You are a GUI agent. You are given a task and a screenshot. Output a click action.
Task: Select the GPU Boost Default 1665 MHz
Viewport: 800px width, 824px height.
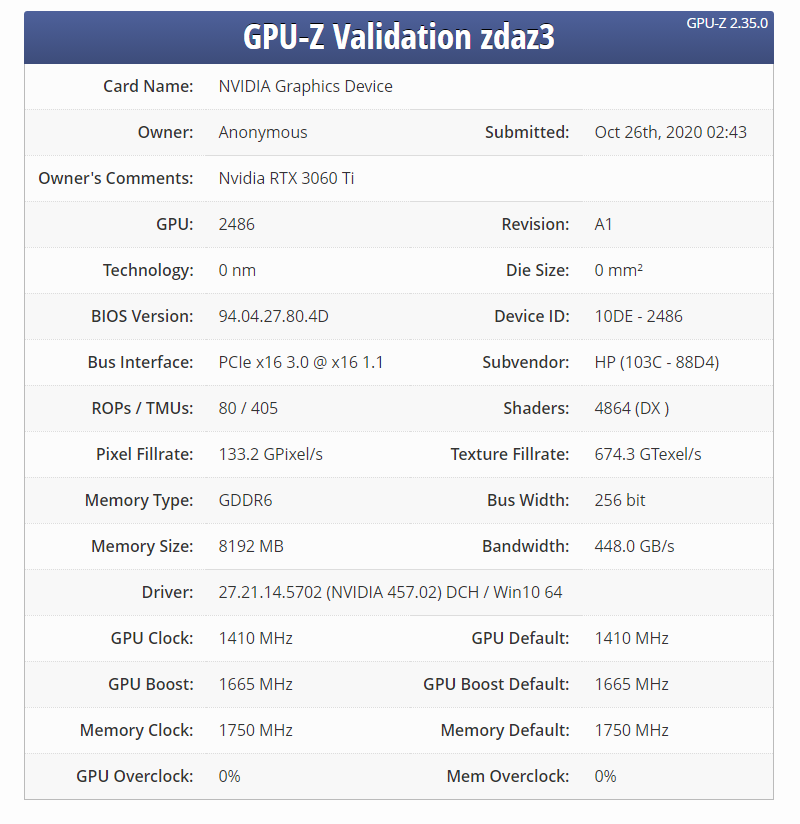click(x=631, y=684)
